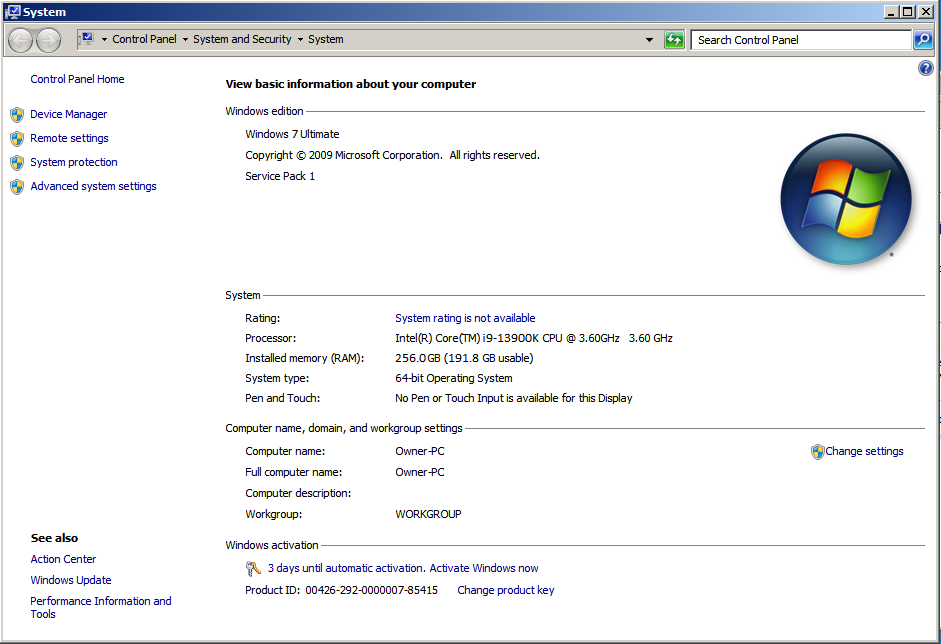
Task: Click processor value 'i9-13900K' text
Action: pos(510,338)
